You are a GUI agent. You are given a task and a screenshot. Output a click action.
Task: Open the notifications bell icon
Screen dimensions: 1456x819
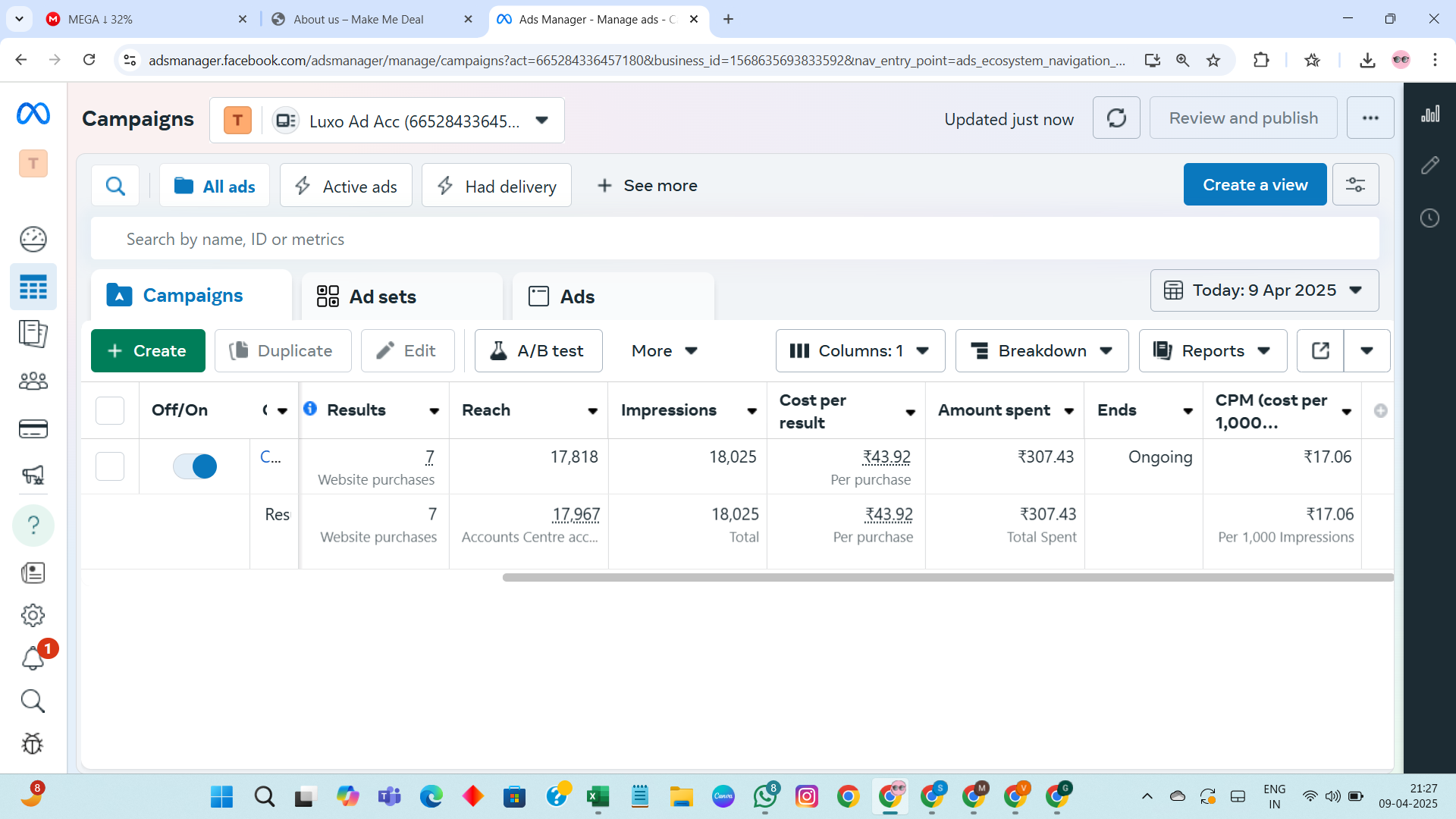click(x=33, y=657)
